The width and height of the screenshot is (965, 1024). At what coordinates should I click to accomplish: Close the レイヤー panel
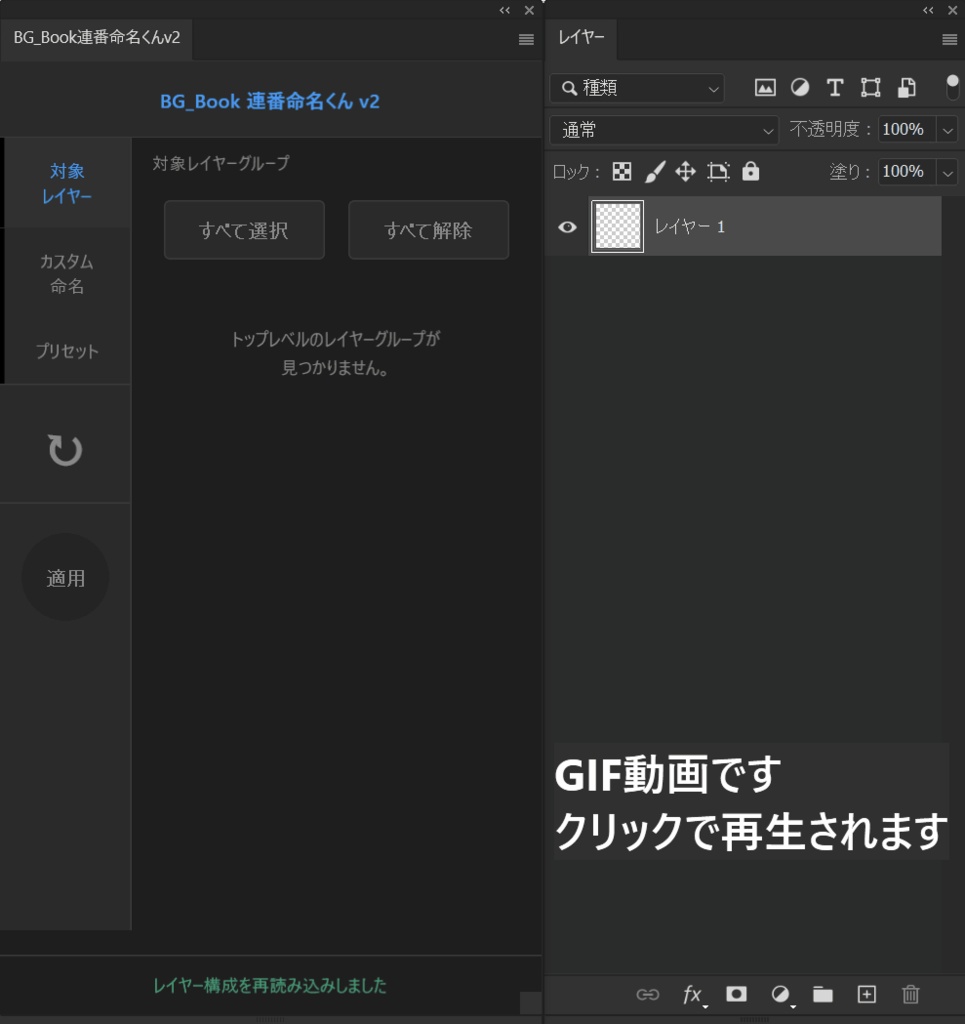[x=952, y=10]
